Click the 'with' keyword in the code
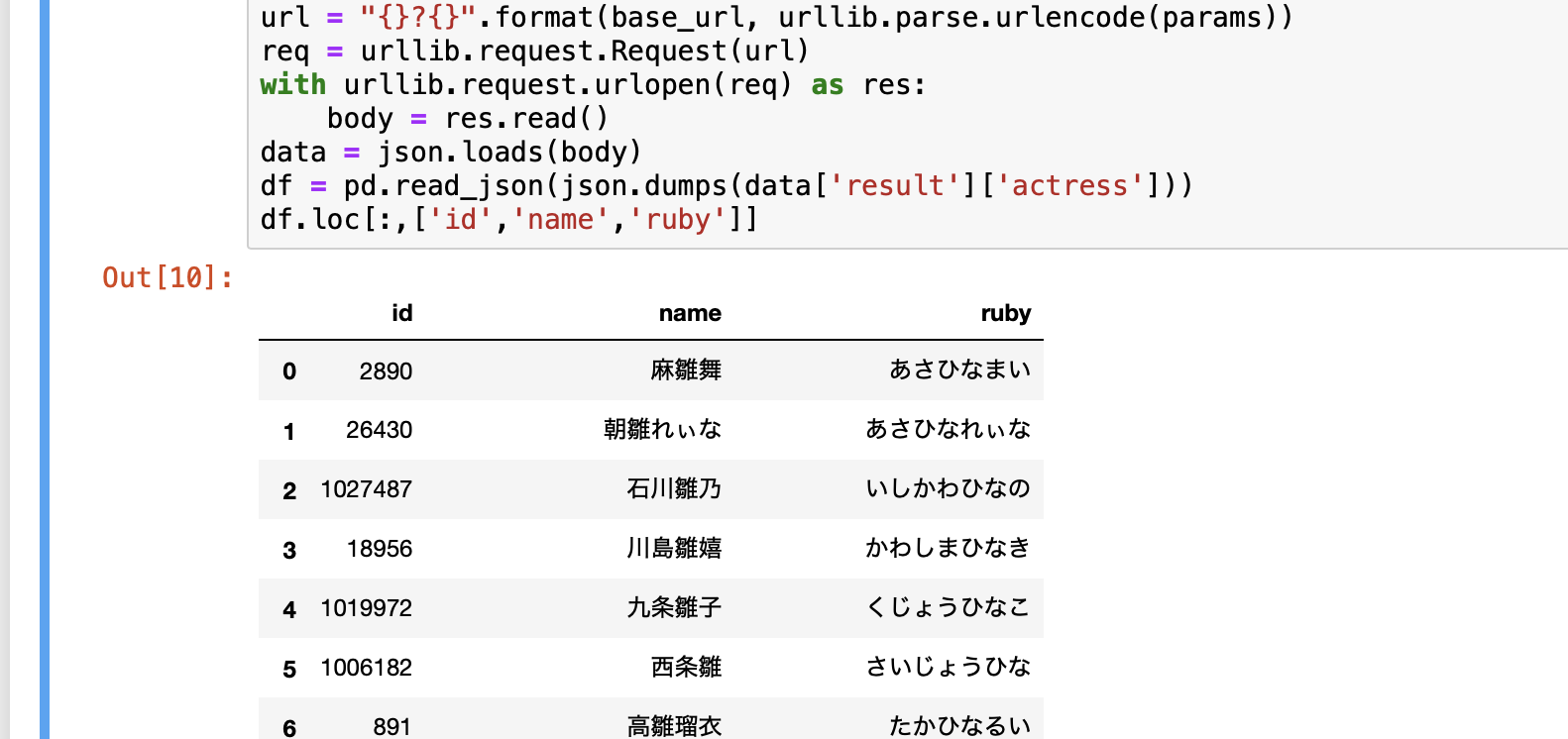 292,85
